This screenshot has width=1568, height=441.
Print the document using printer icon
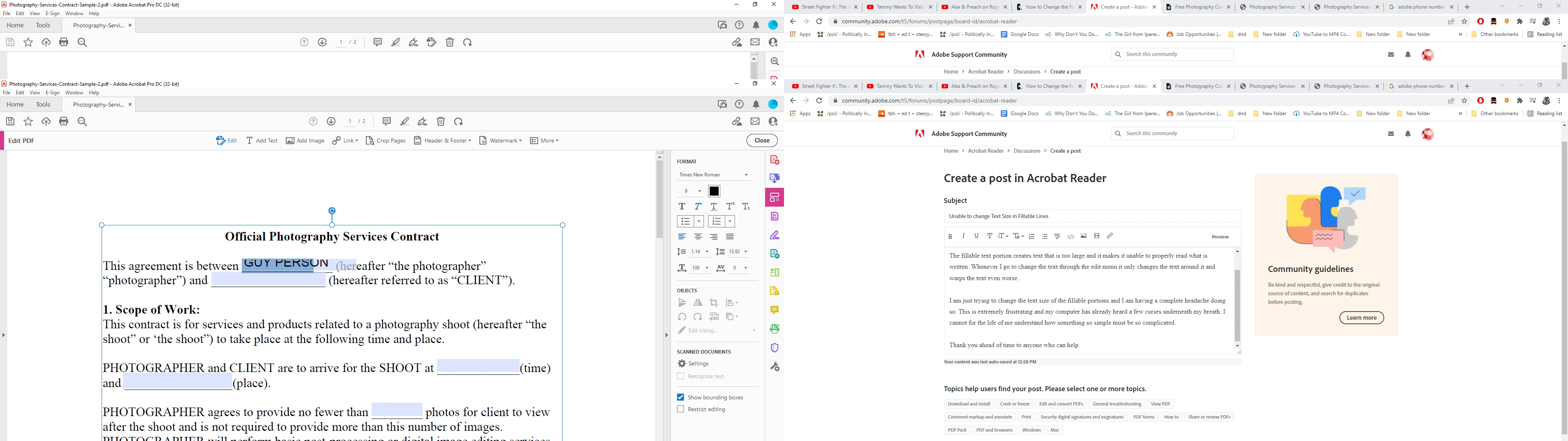click(x=64, y=121)
